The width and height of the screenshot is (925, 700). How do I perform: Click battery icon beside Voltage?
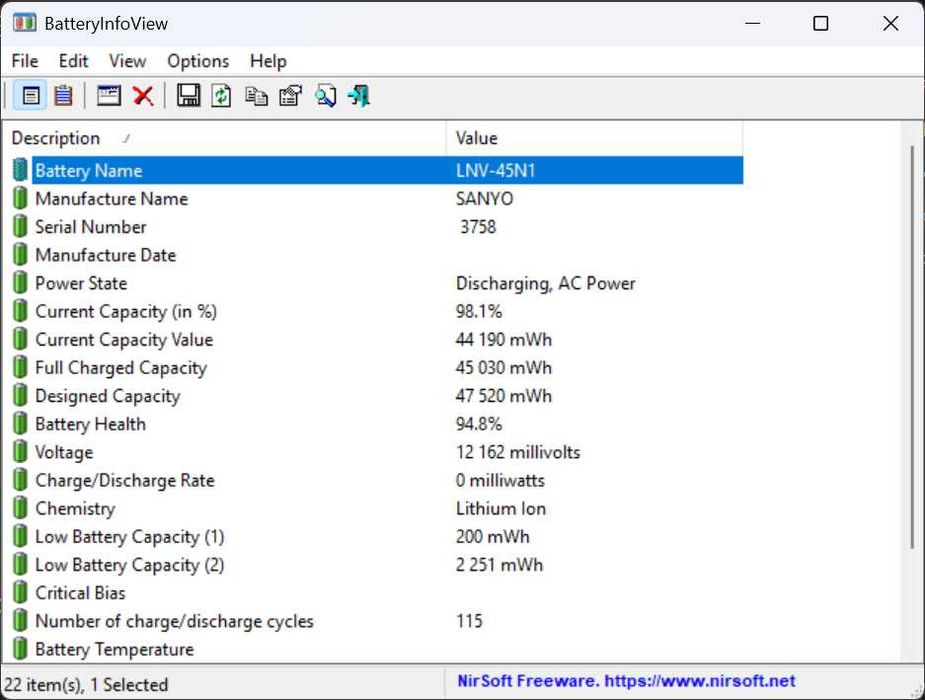[20, 452]
